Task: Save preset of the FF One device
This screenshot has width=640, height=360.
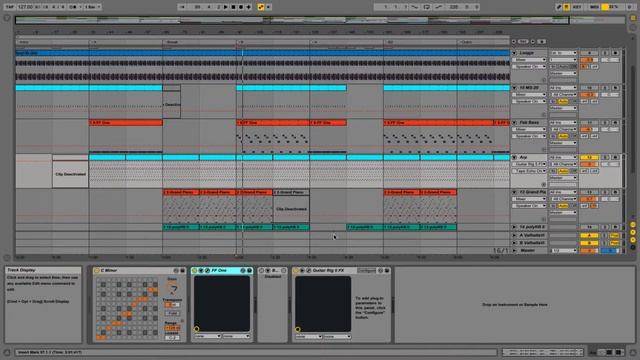Action: tap(249, 271)
